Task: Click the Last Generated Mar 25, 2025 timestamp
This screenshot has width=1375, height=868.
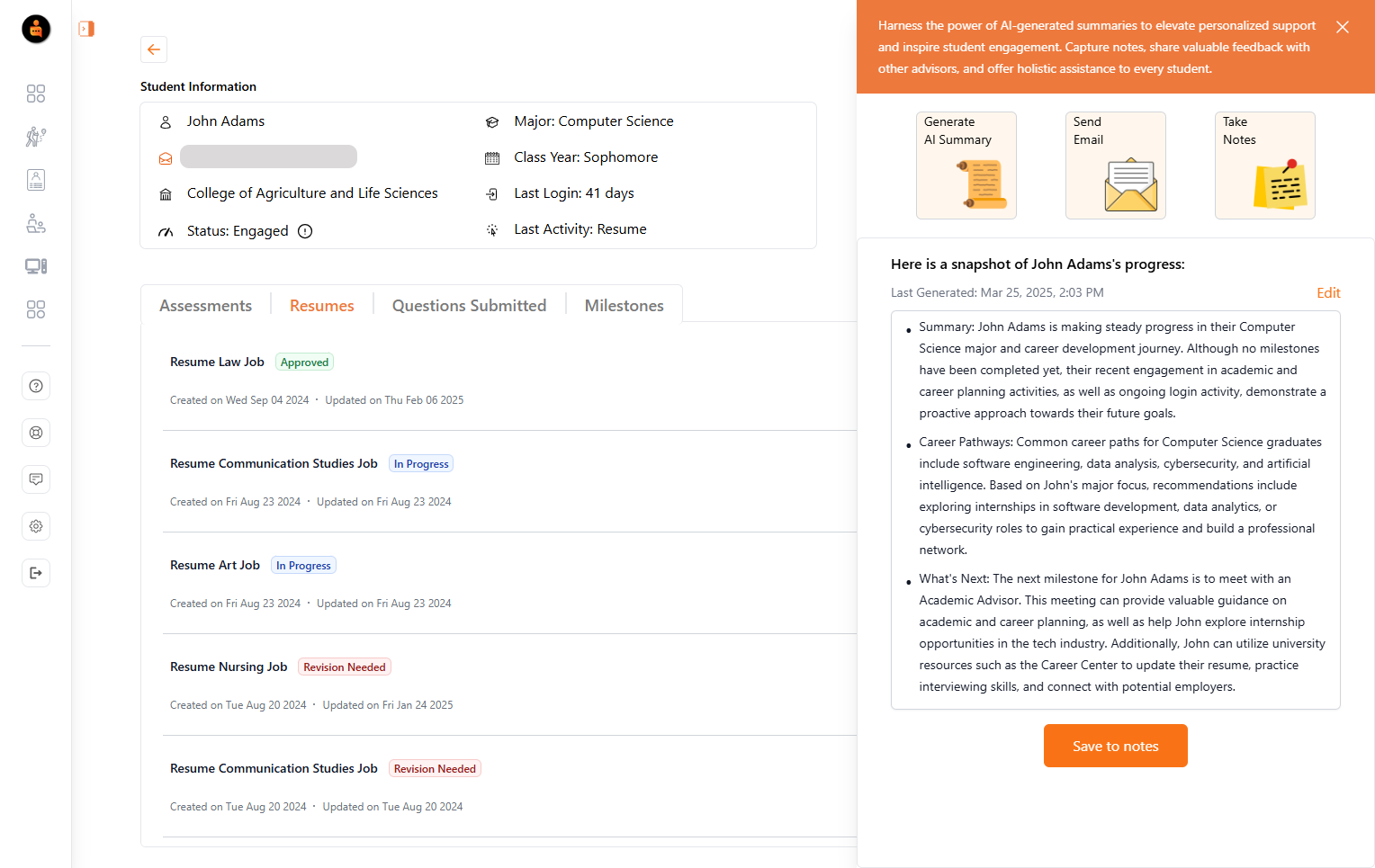Action: coord(997,292)
